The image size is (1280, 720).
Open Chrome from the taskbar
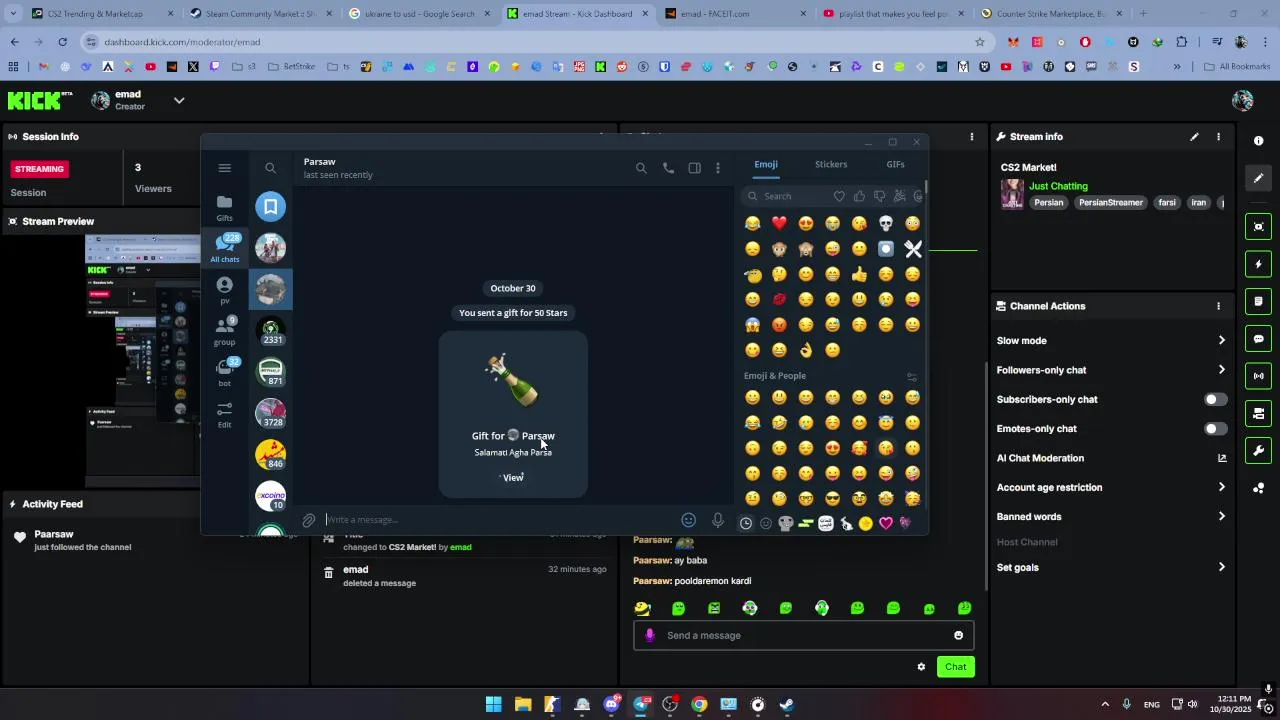coord(699,705)
